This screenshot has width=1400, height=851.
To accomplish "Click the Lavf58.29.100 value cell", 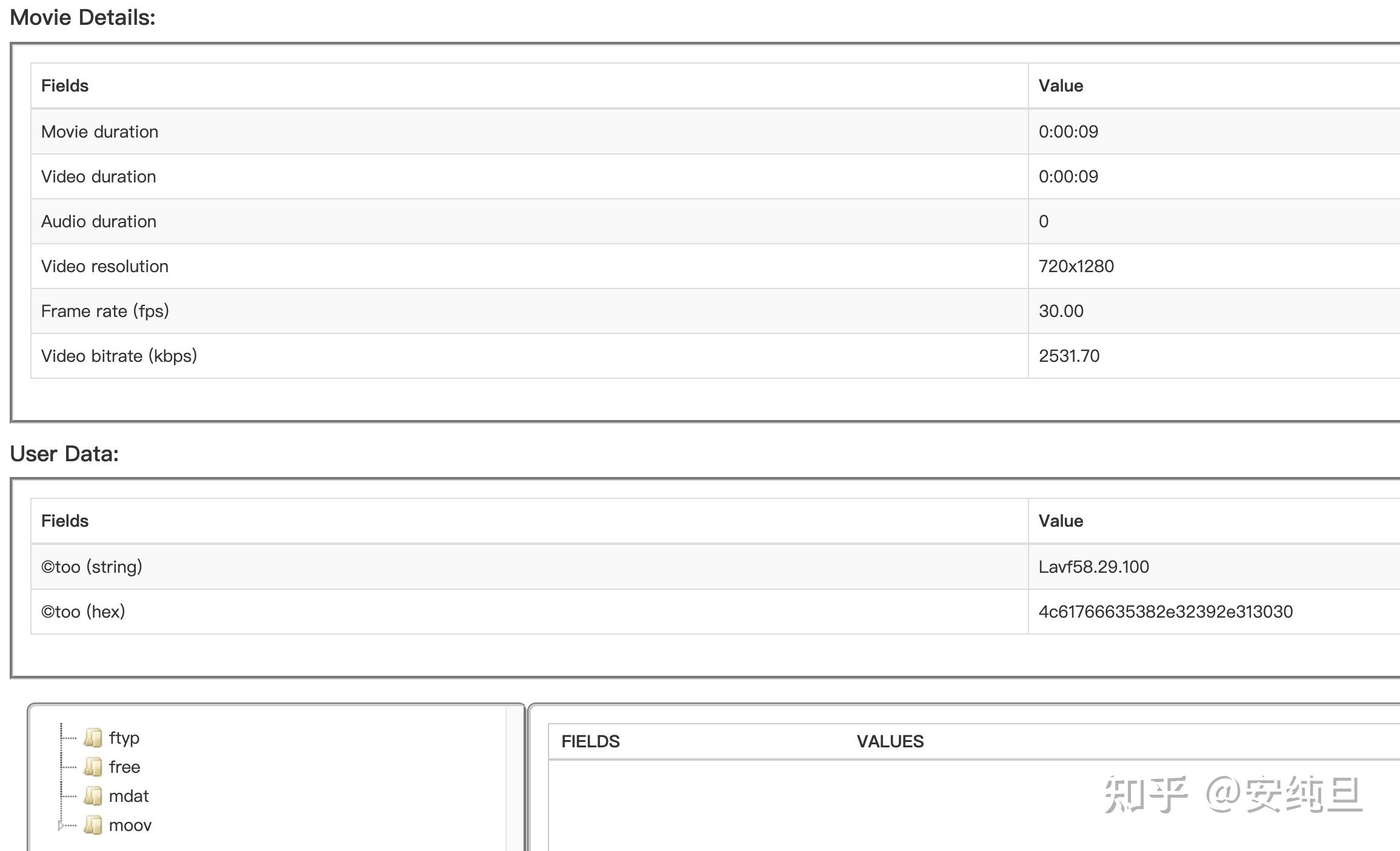I will coord(1093,567).
